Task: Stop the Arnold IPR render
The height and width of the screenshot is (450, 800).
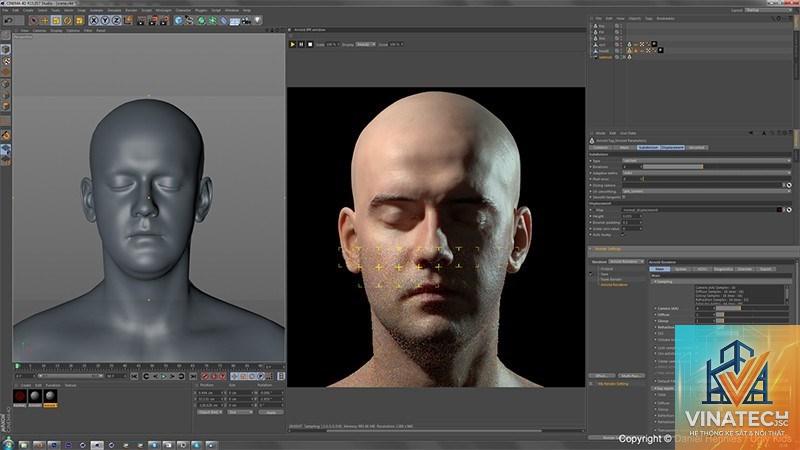Action: coord(310,44)
